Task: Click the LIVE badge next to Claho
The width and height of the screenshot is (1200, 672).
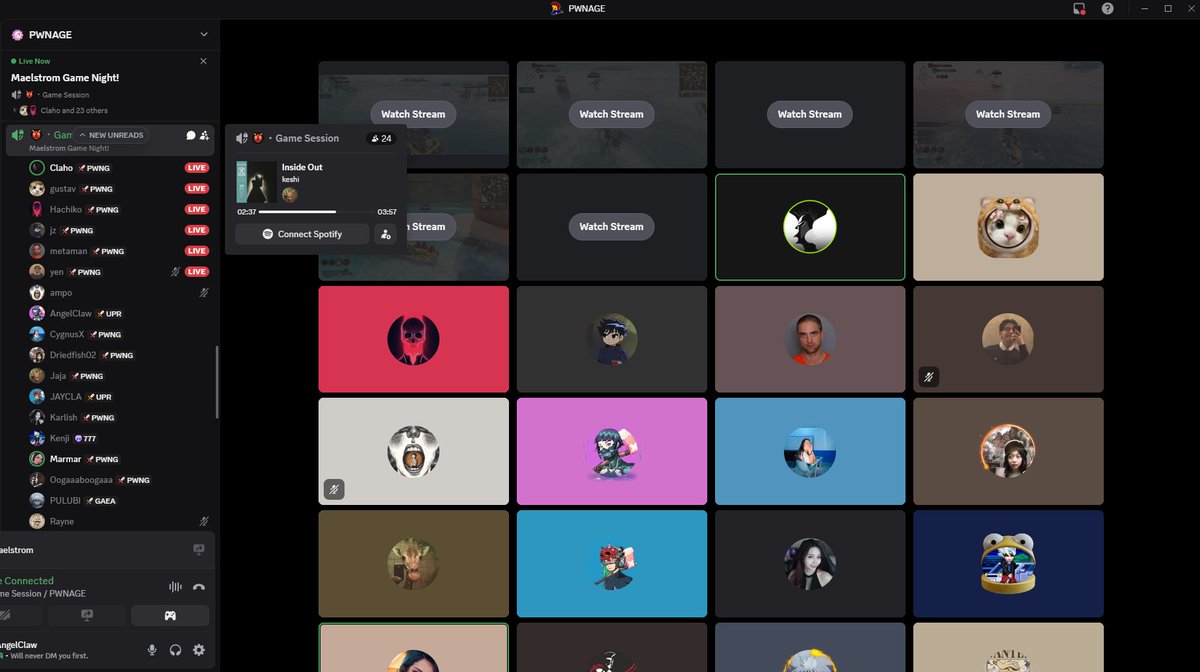Action: (x=196, y=168)
